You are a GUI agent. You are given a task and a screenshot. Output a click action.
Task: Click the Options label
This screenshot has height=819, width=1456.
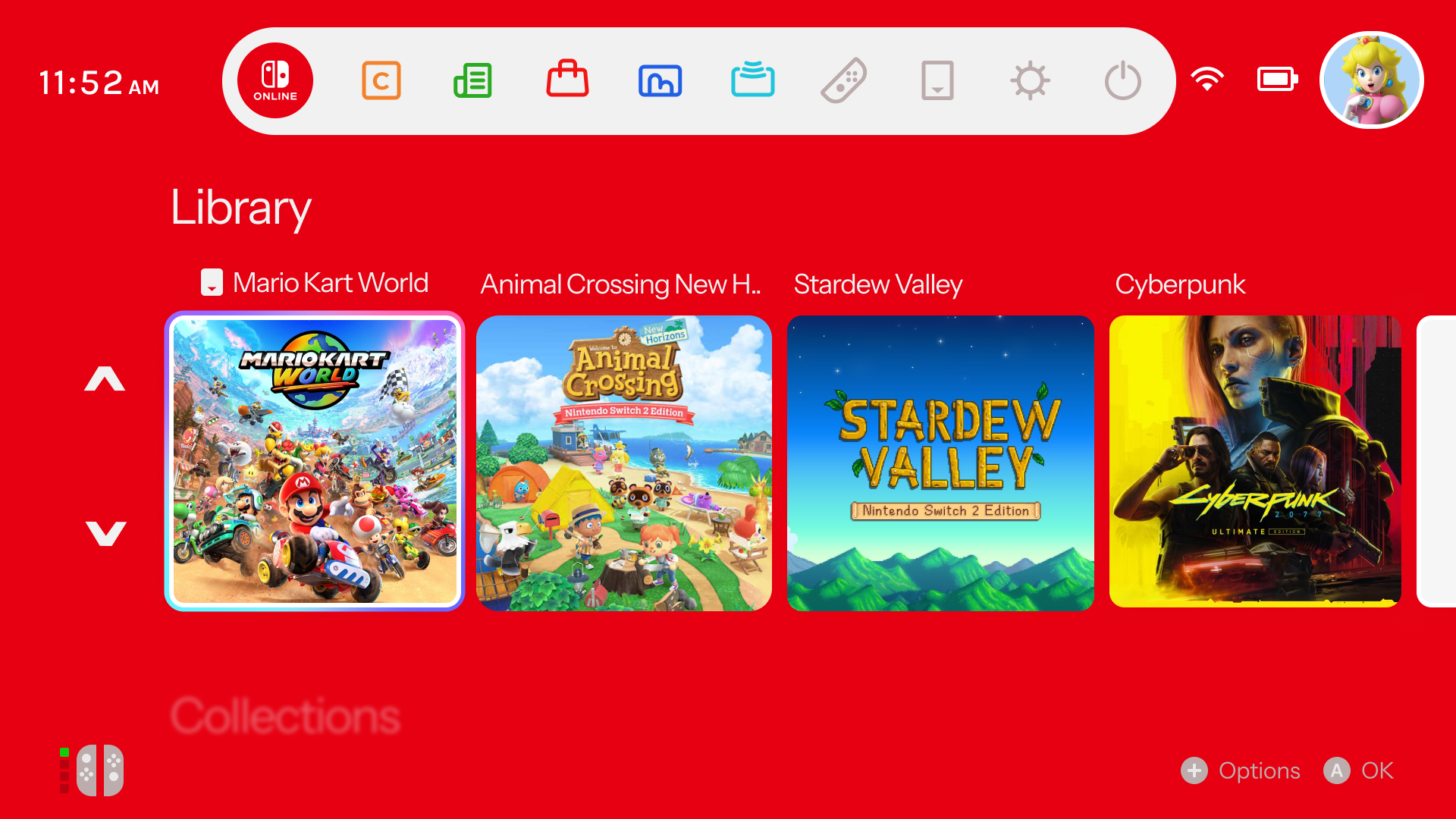(x=1259, y=770)
